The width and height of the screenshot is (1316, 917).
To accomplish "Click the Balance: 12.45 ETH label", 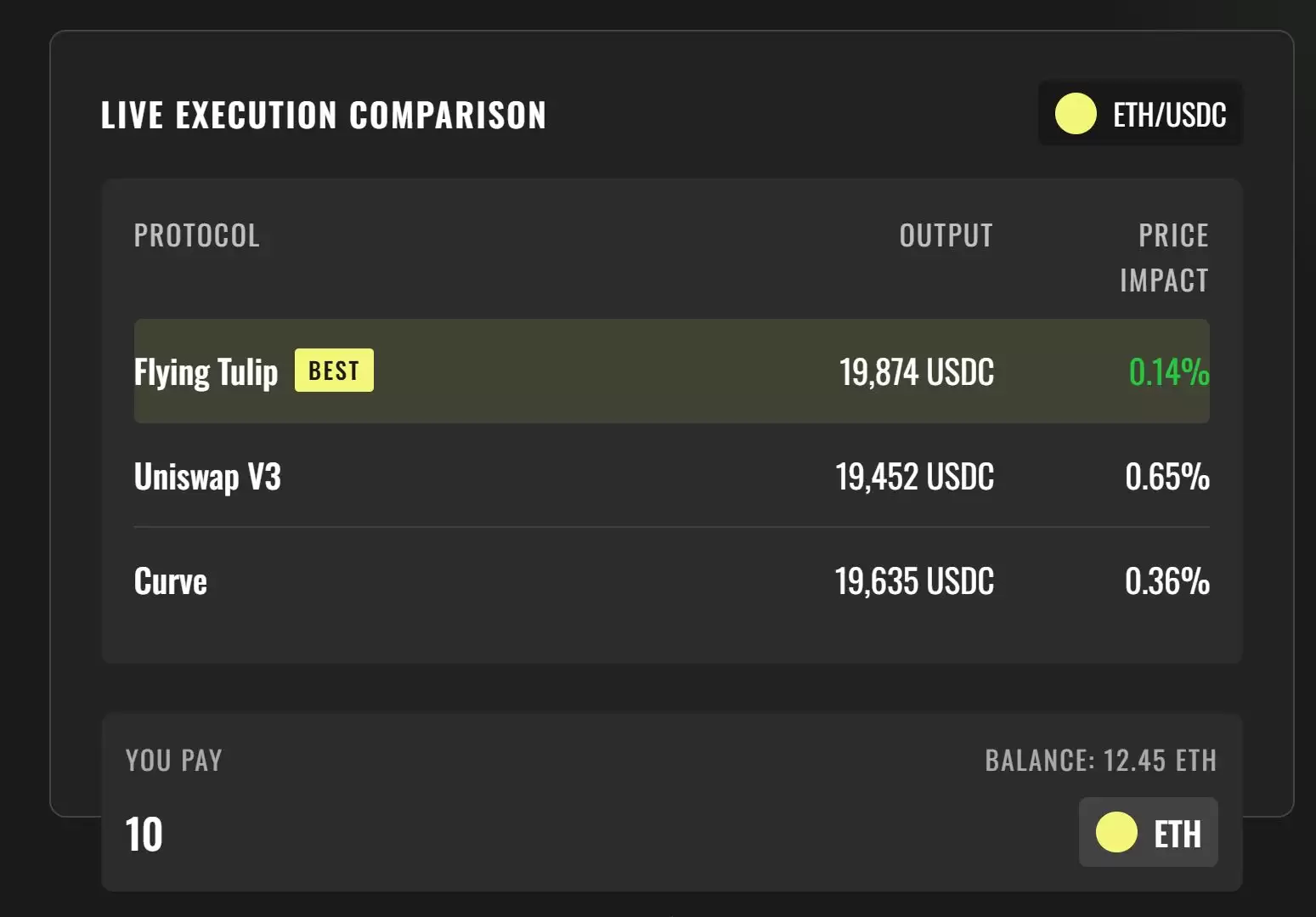I will coord(1100,760).
